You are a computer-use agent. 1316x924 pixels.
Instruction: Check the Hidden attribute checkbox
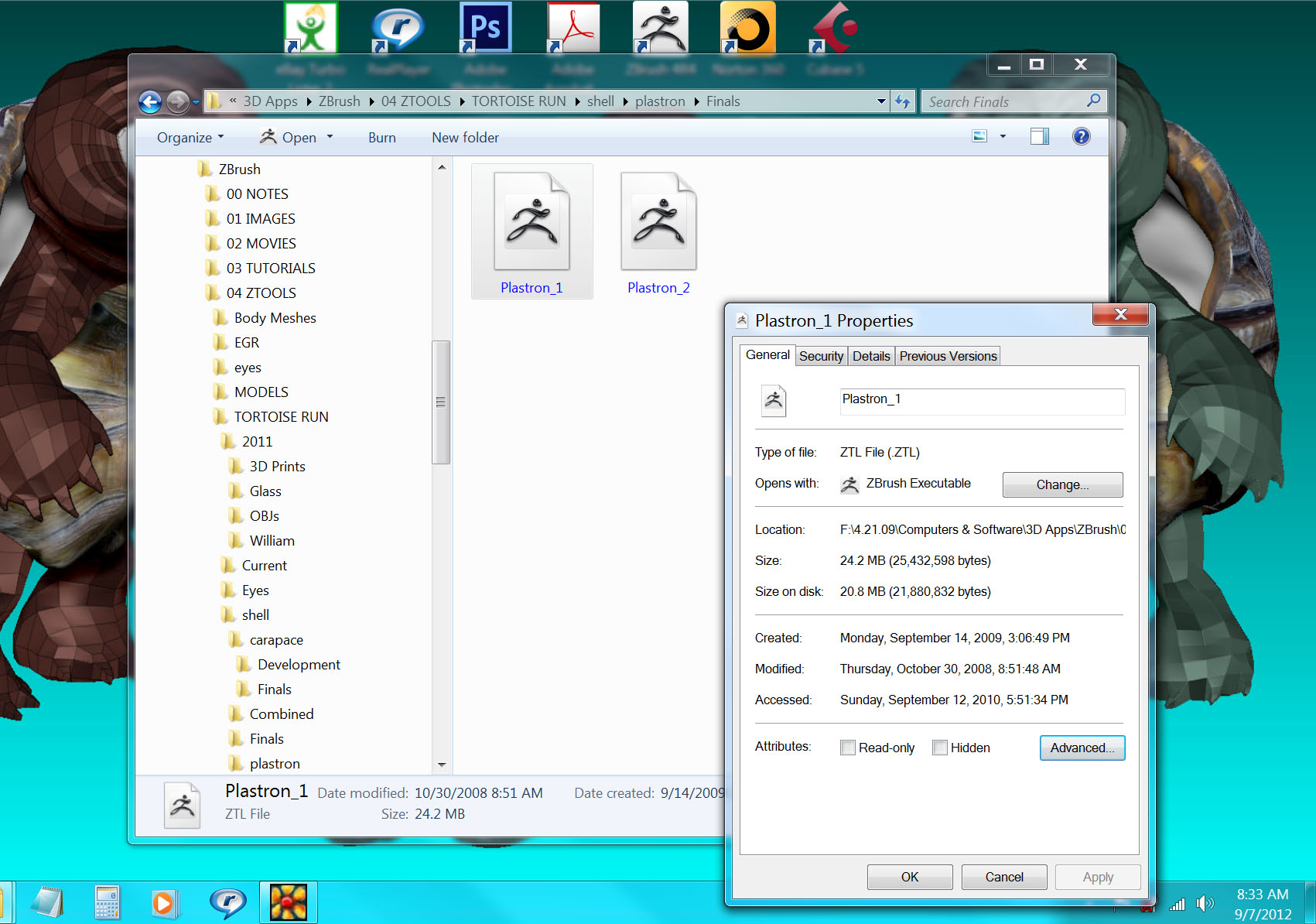pyautogui.click(x=939, y=748)
